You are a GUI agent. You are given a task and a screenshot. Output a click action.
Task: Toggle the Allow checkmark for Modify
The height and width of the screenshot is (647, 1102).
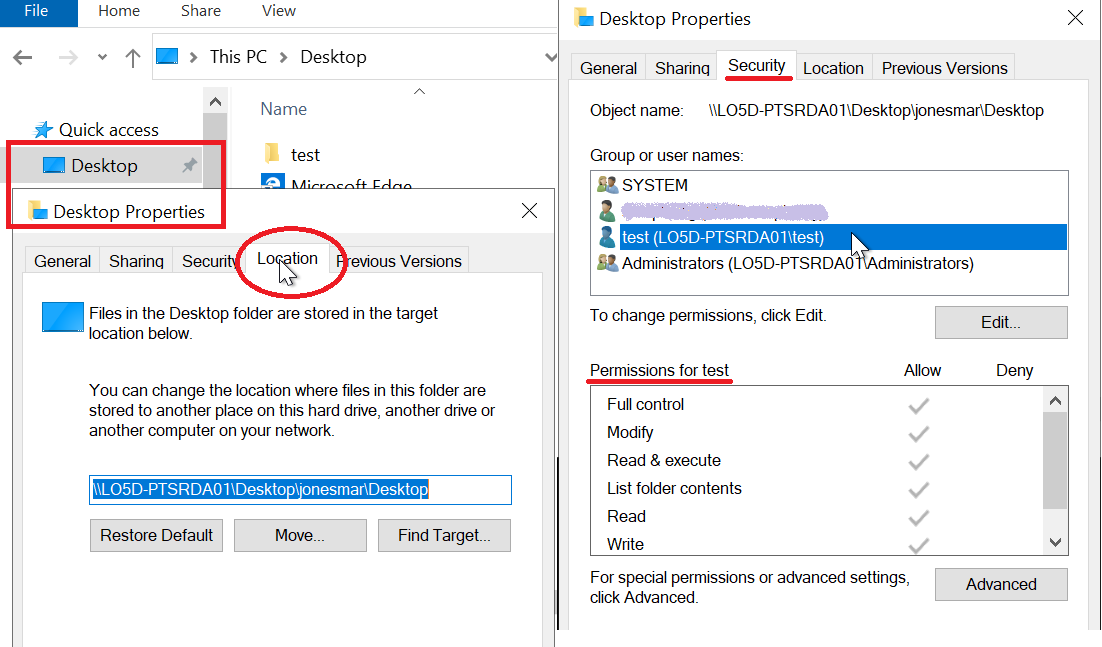click(918, 432)
